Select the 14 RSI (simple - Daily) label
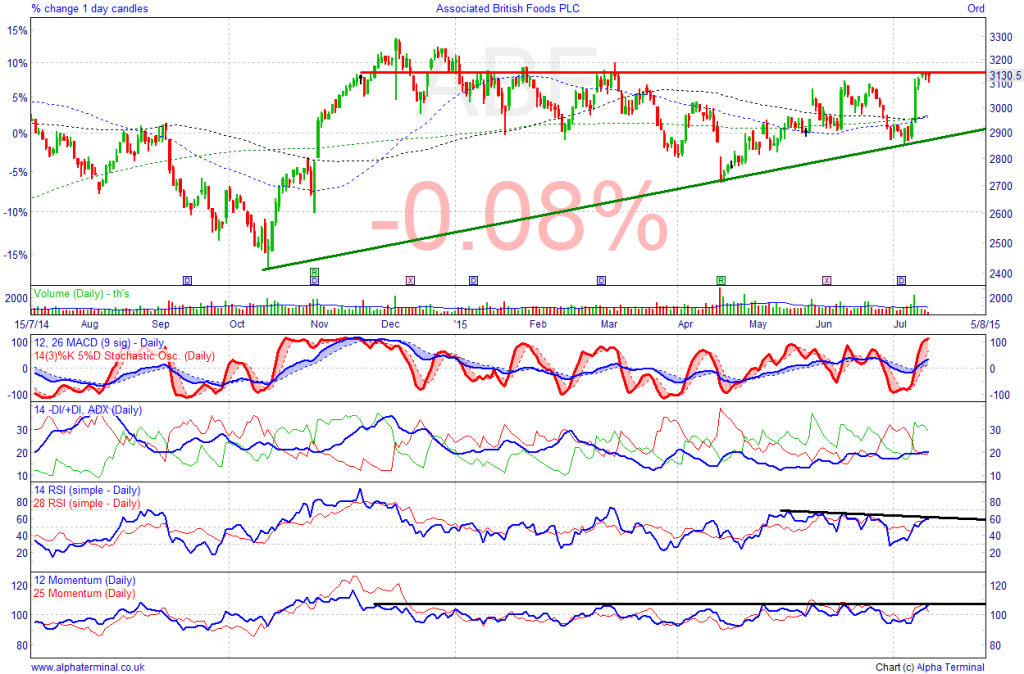This screenshot has width=1024, height=674. click(87, 491)
